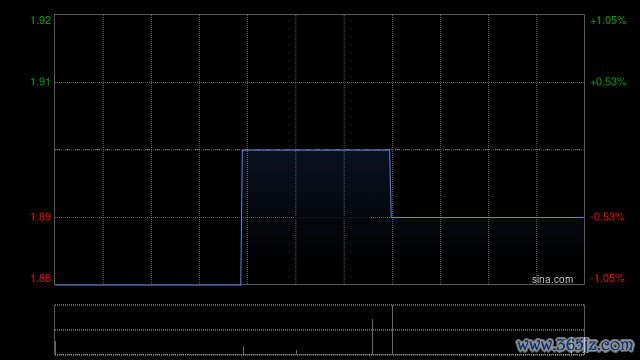Click the +1.05% percentage label

(608, 20)
